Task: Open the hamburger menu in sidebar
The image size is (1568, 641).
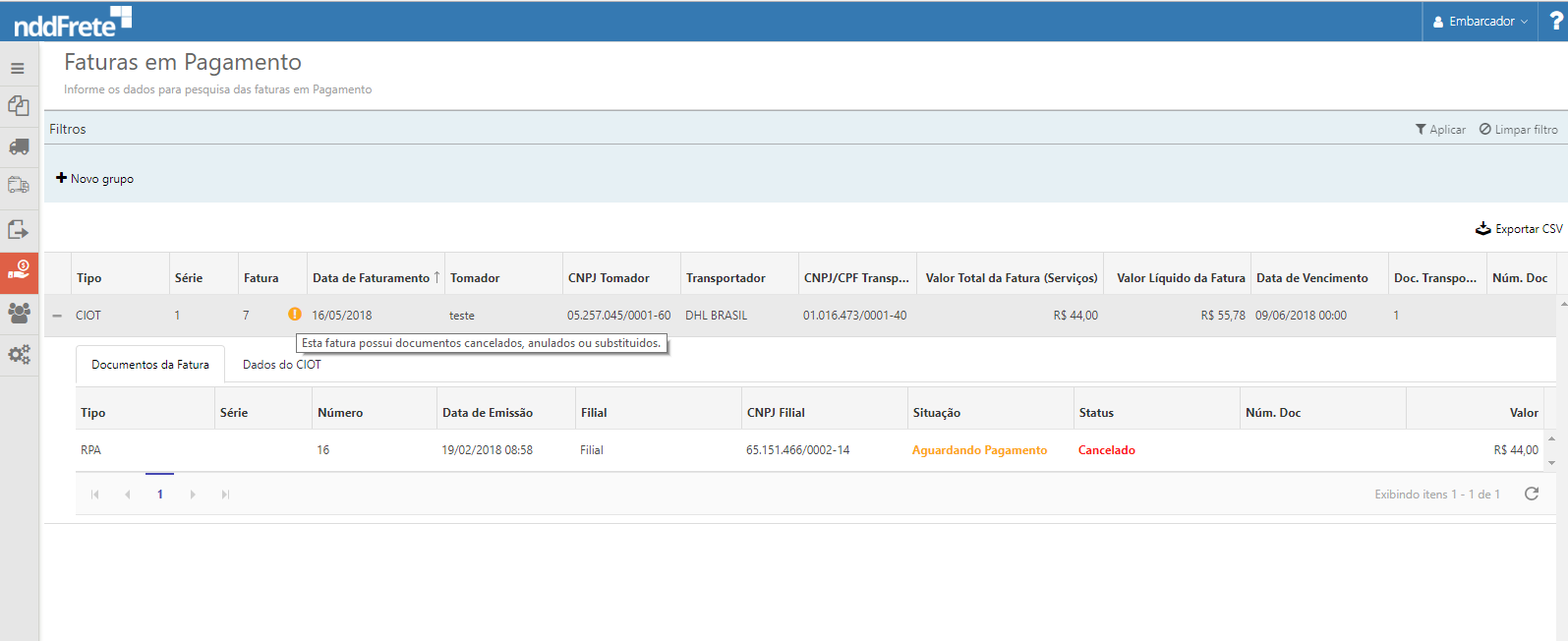Action: (18, 69)
